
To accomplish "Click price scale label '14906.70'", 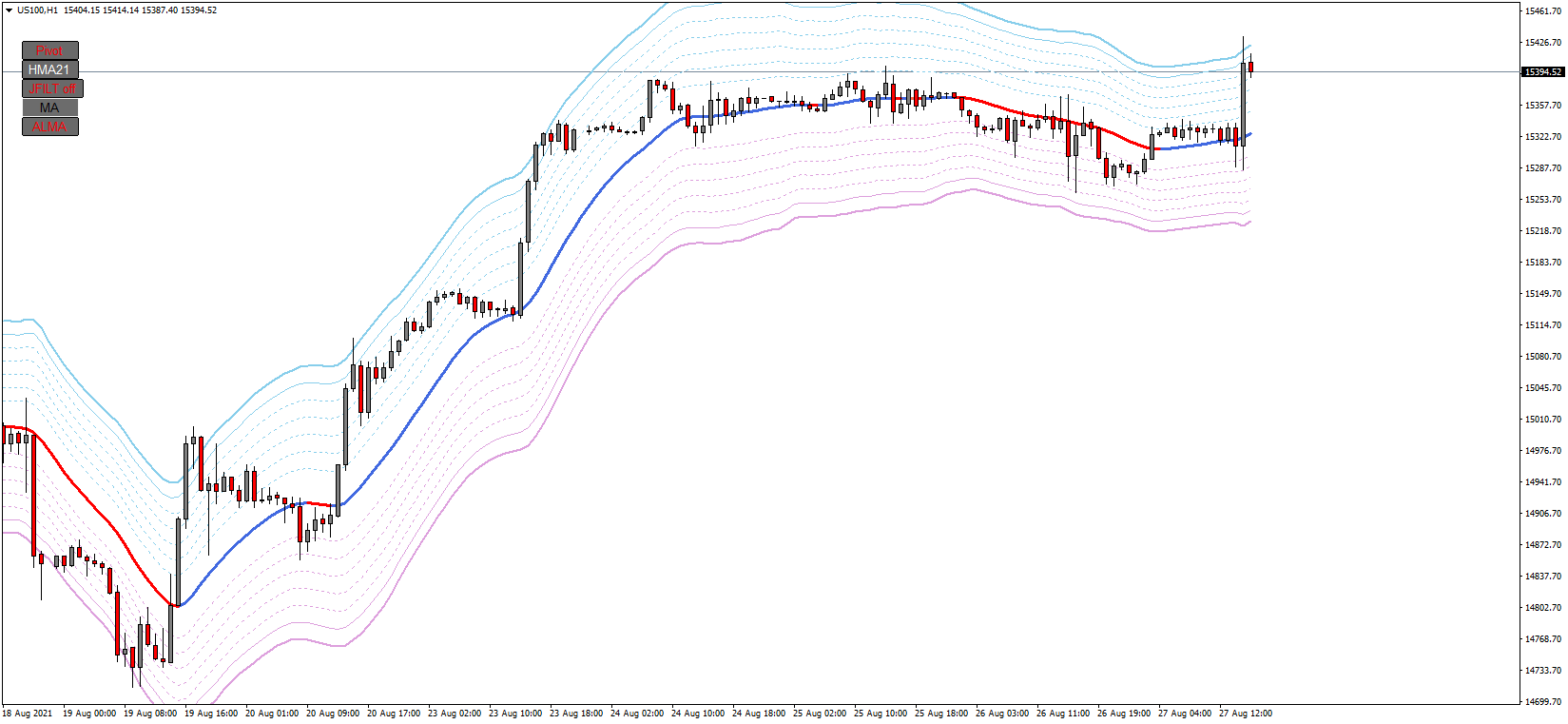I will 1543,514.
